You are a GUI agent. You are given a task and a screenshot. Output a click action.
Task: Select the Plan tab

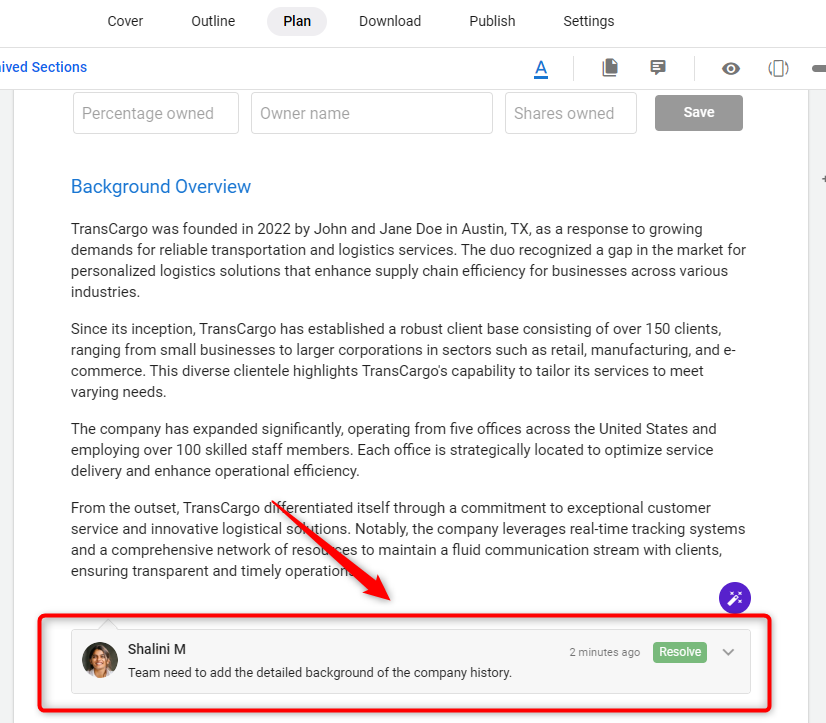click(297, 21)
